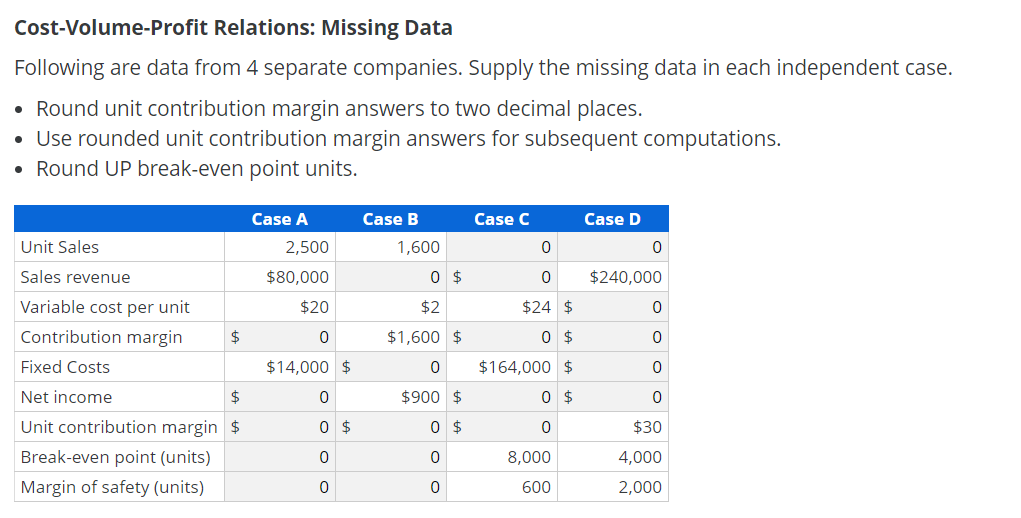Click Case B Sales revenue input
The width and height of the screenshot is (1021, 518).
(391, 277)
